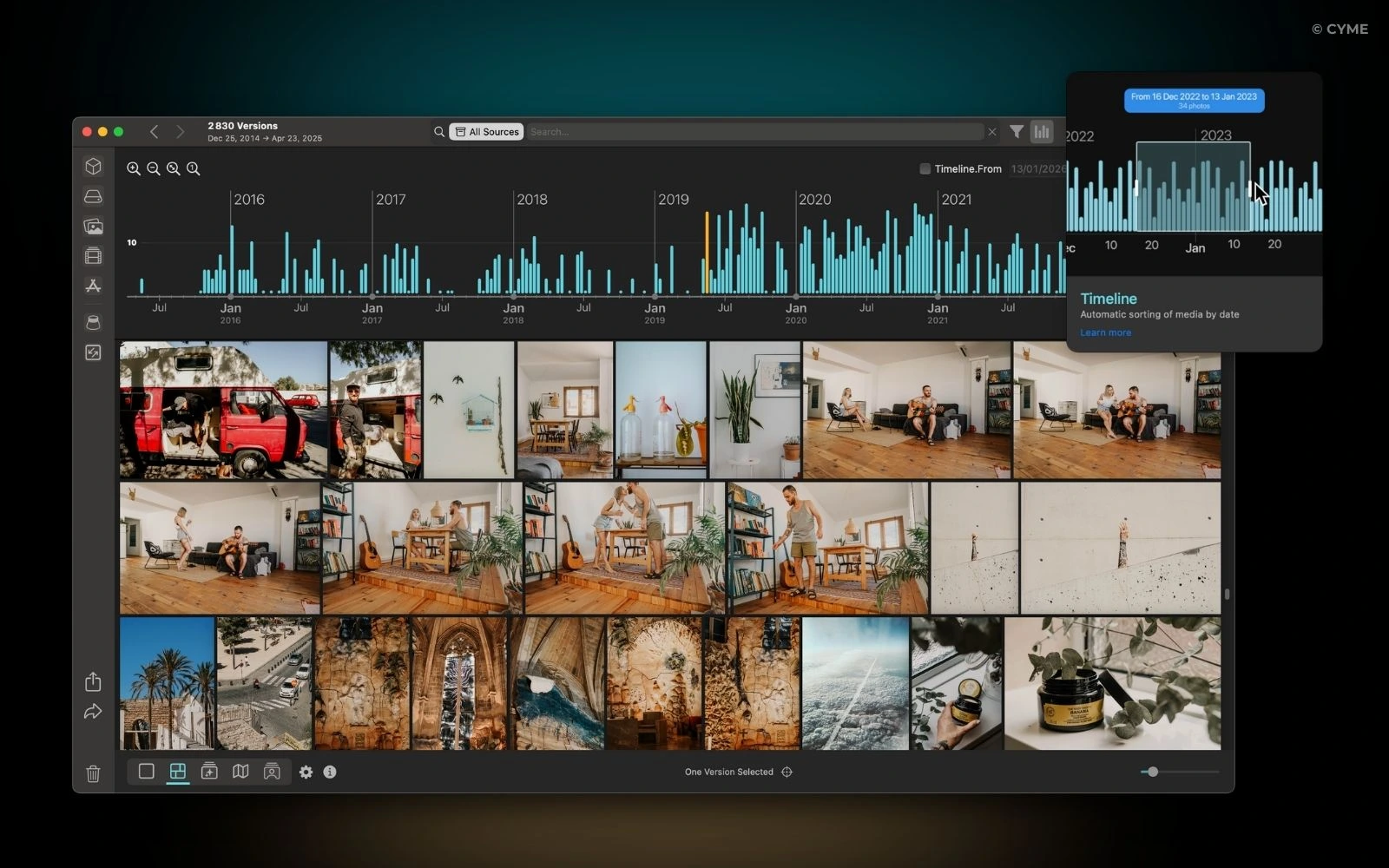The height and width of the screenshot is (868, 1389).
Task: Open the map view
Action: click(x=240, y=771)
